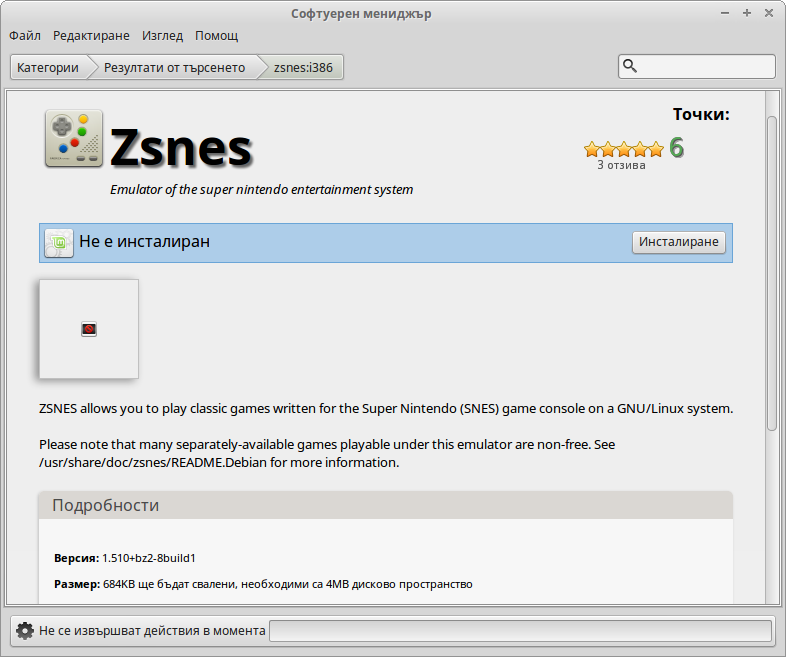Open the Помощ menu
This screenshot has height=657, width=786.
click(x=217, y=36)
